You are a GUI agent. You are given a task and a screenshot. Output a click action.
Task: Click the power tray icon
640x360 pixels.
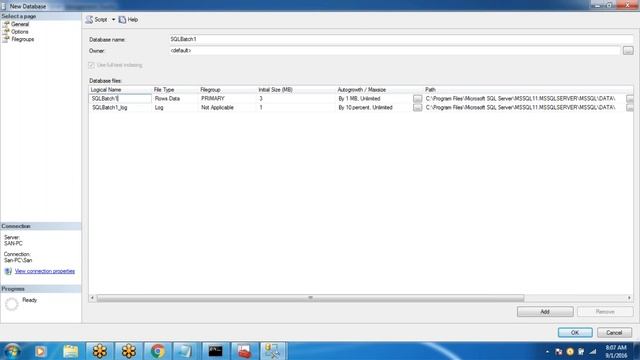pyautogui.click(x=581, y=351)
